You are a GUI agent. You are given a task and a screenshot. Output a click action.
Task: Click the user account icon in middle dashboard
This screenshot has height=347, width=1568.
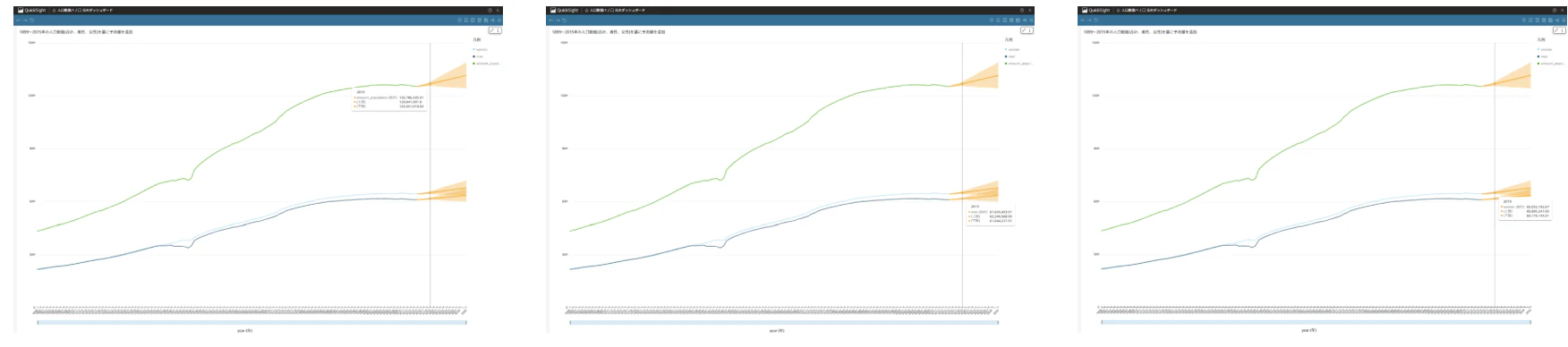1030,10
